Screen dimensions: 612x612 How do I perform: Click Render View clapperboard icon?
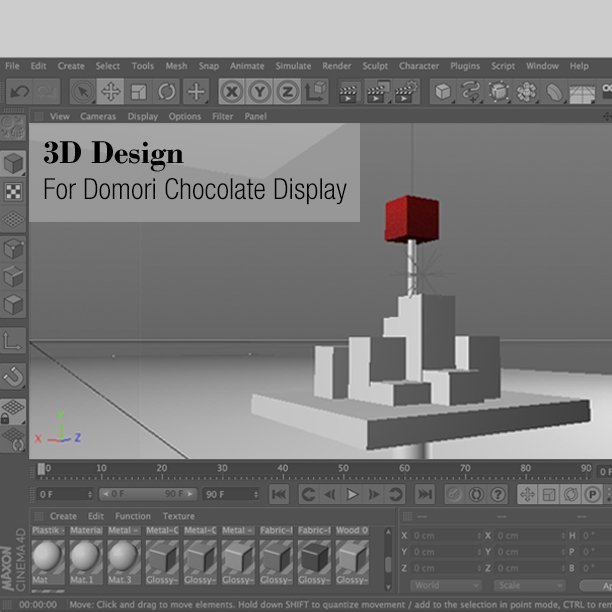[348, 93]
